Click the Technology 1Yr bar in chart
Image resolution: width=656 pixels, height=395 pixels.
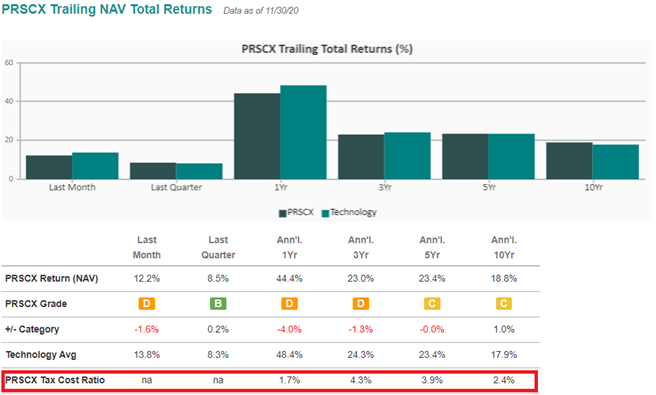click(303, 132)
